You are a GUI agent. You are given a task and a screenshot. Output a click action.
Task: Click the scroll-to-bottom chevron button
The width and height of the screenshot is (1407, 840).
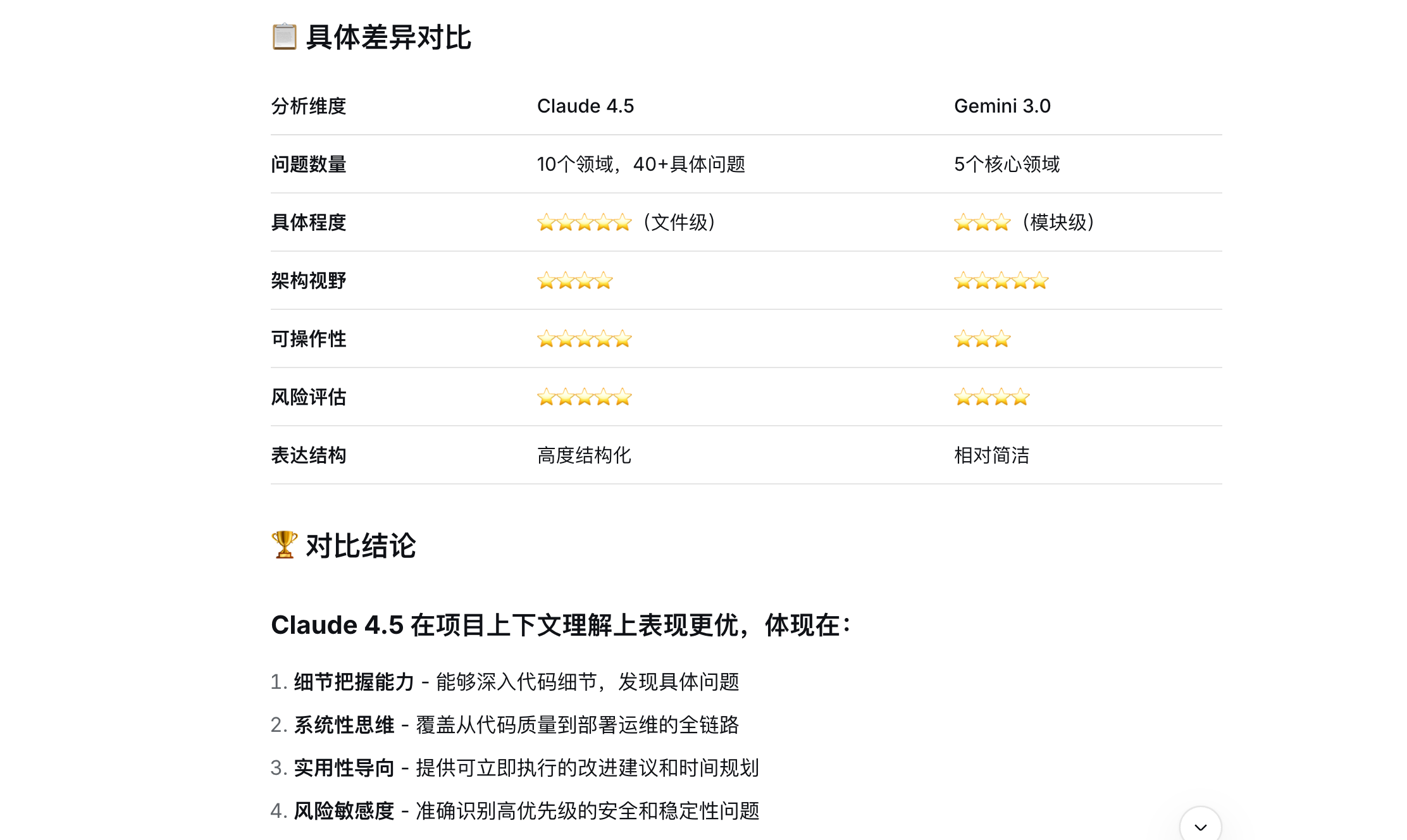pos(1200,826)
